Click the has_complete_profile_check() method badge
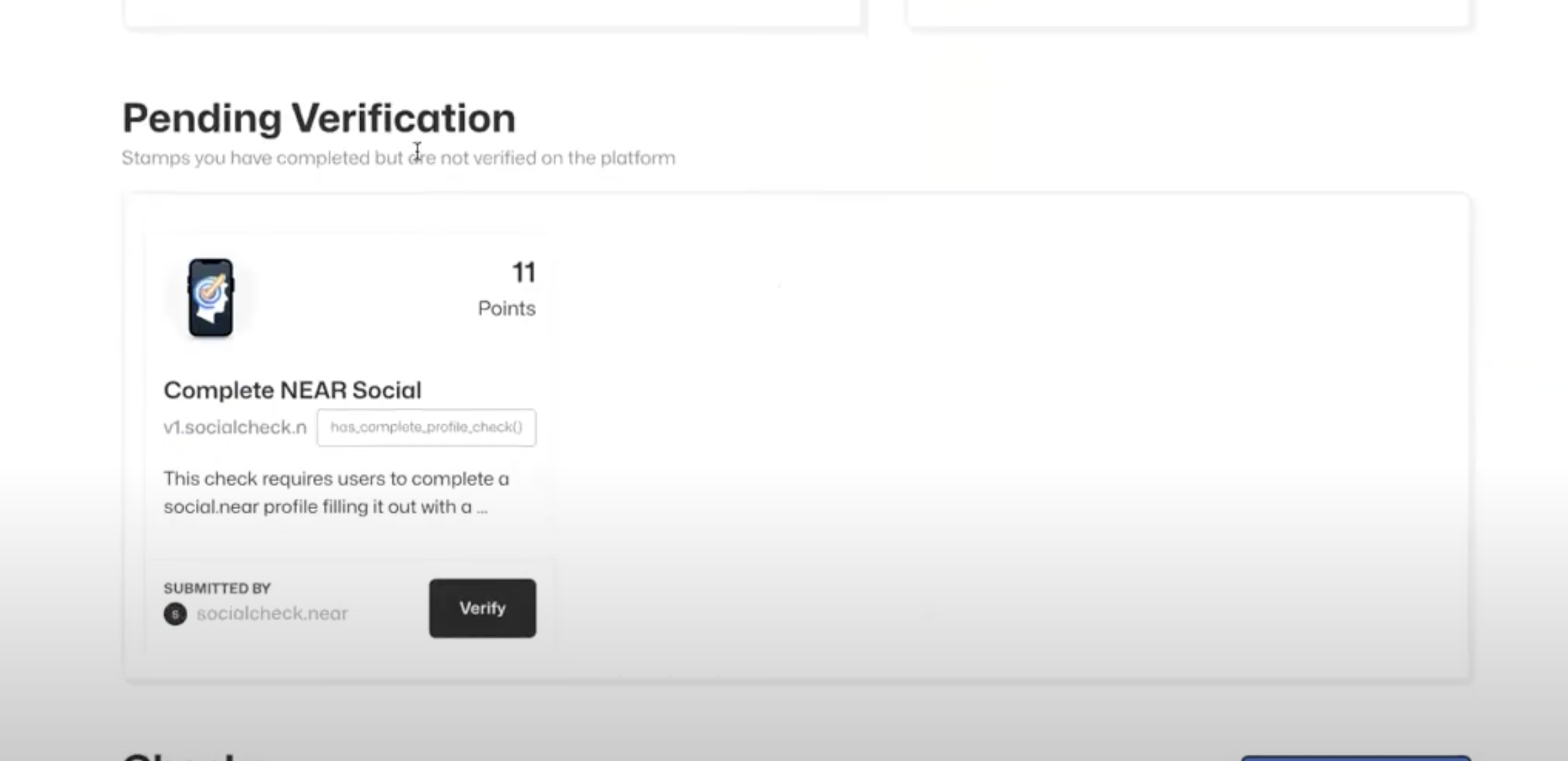 pyautogui.click(x=426, y=428)
